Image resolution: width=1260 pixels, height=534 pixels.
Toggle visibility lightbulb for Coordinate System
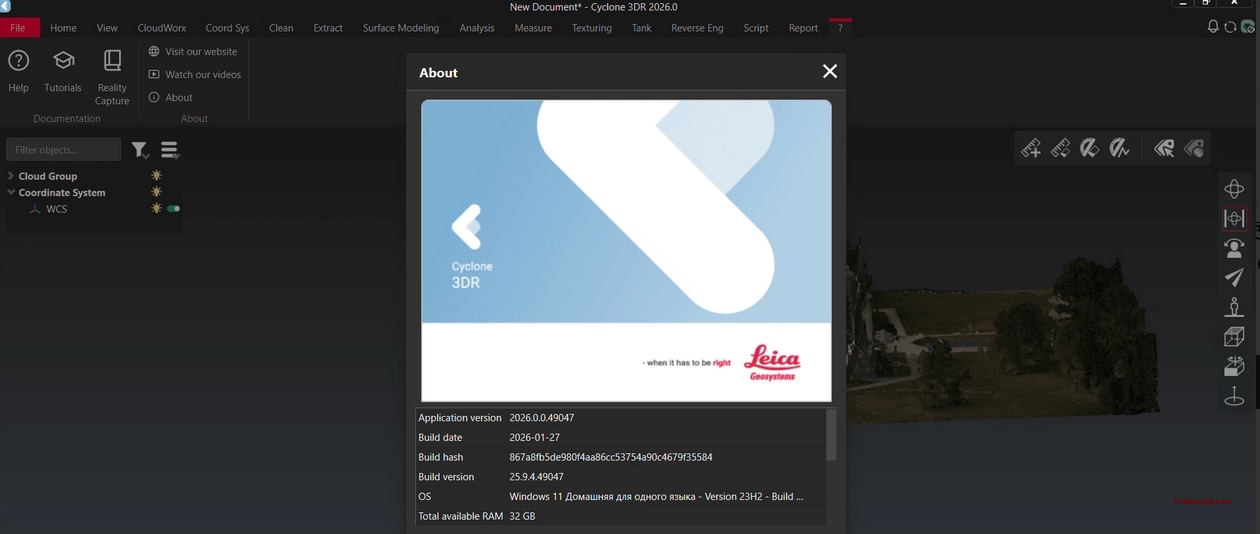(x=156, y=192)
